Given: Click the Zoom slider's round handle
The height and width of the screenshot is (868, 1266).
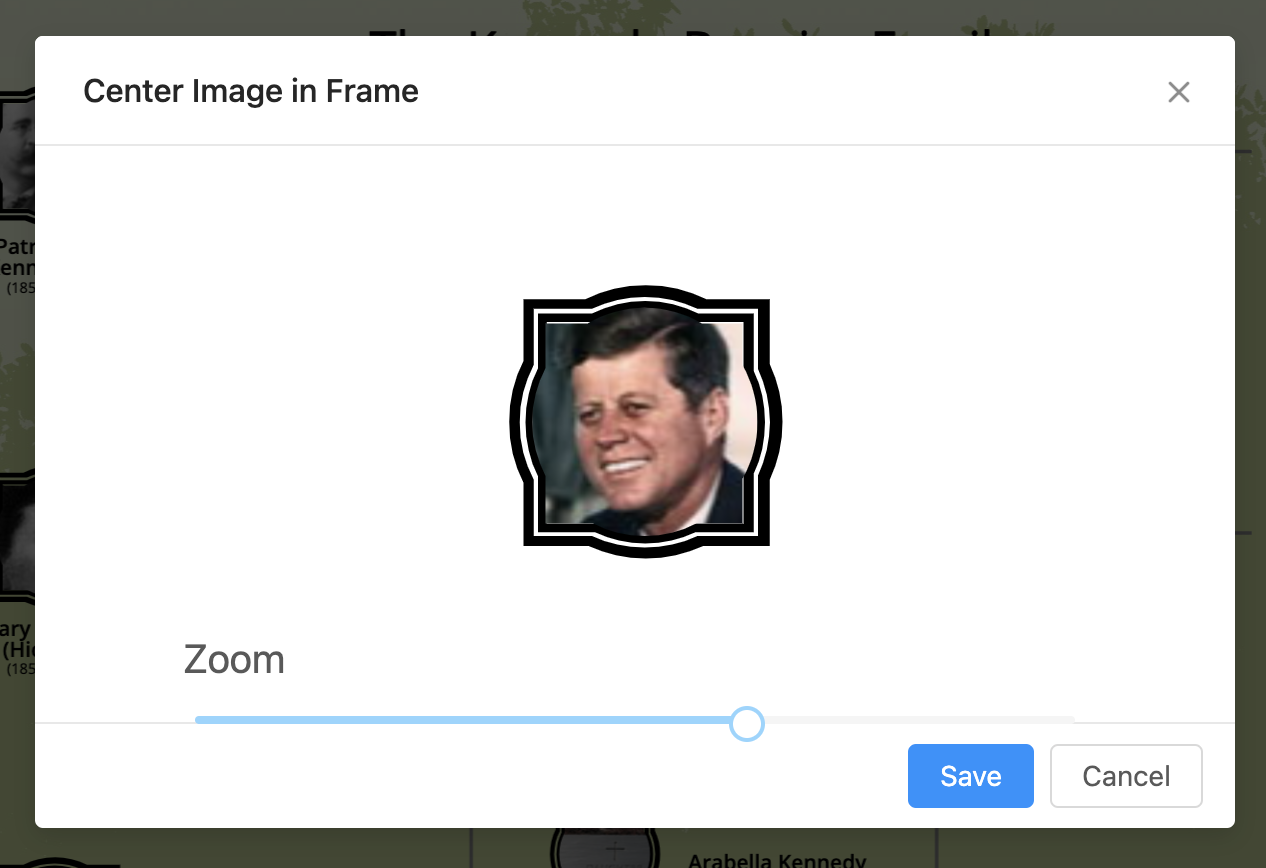Looking at the screenshot, I should 747,723.
